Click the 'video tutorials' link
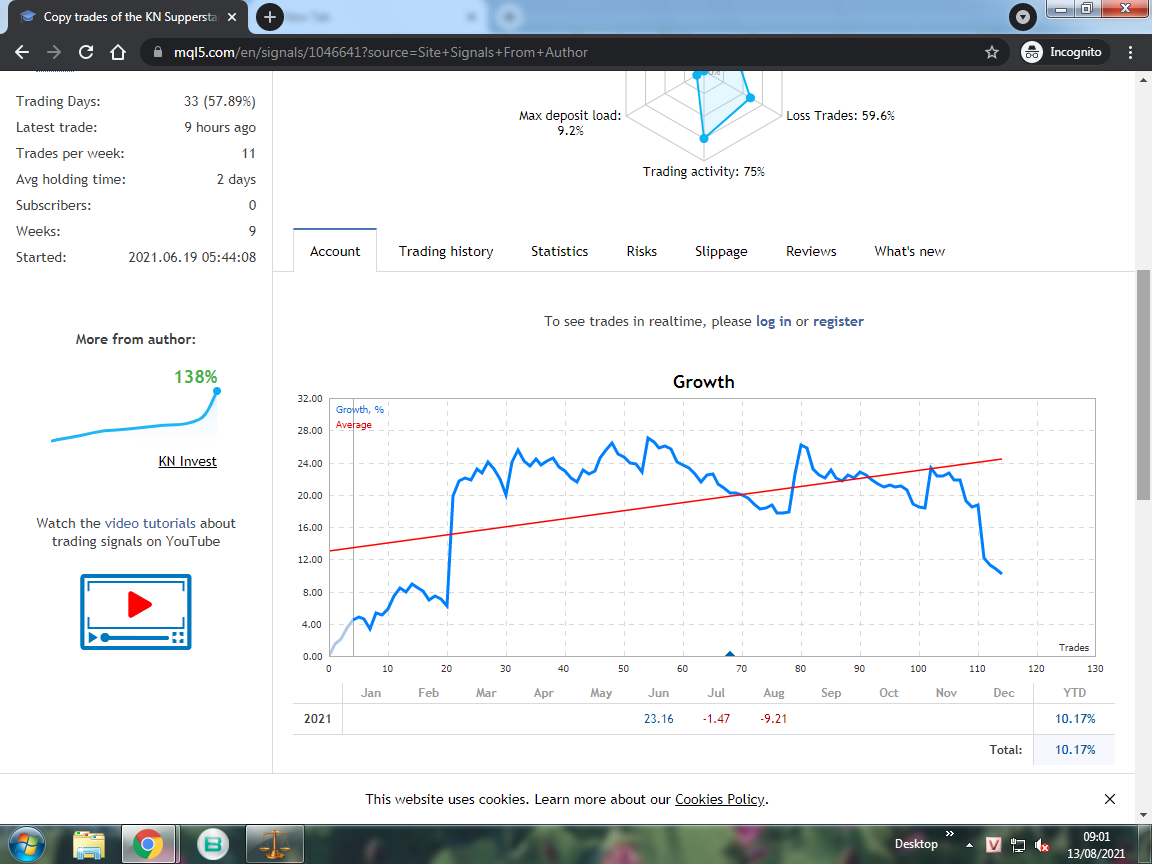 pos(150,523)
